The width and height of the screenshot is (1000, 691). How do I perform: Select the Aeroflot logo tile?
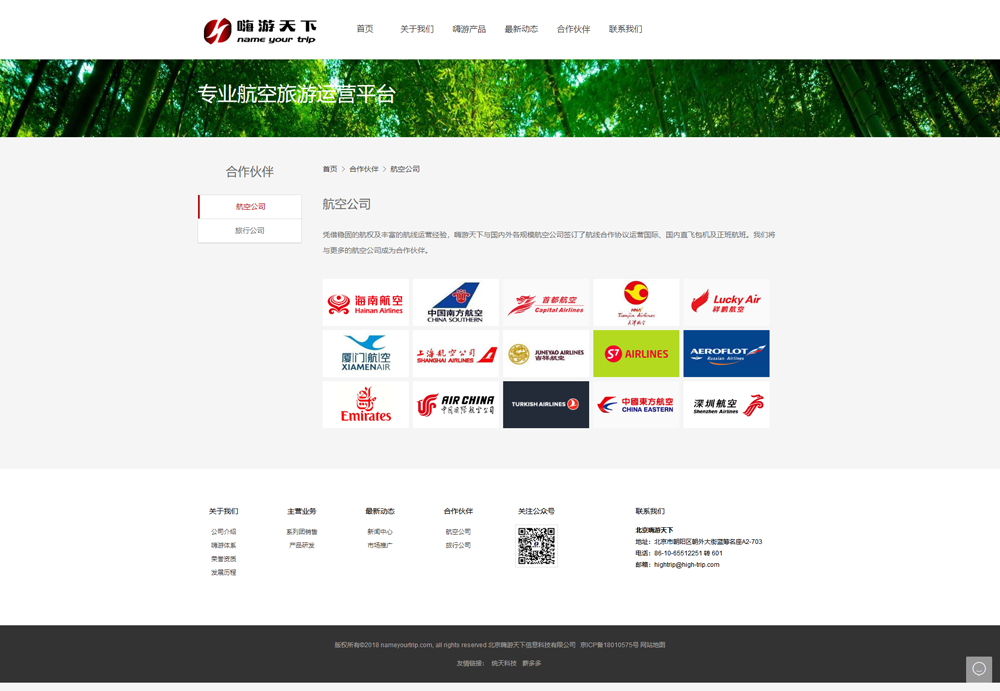point(726,354)
